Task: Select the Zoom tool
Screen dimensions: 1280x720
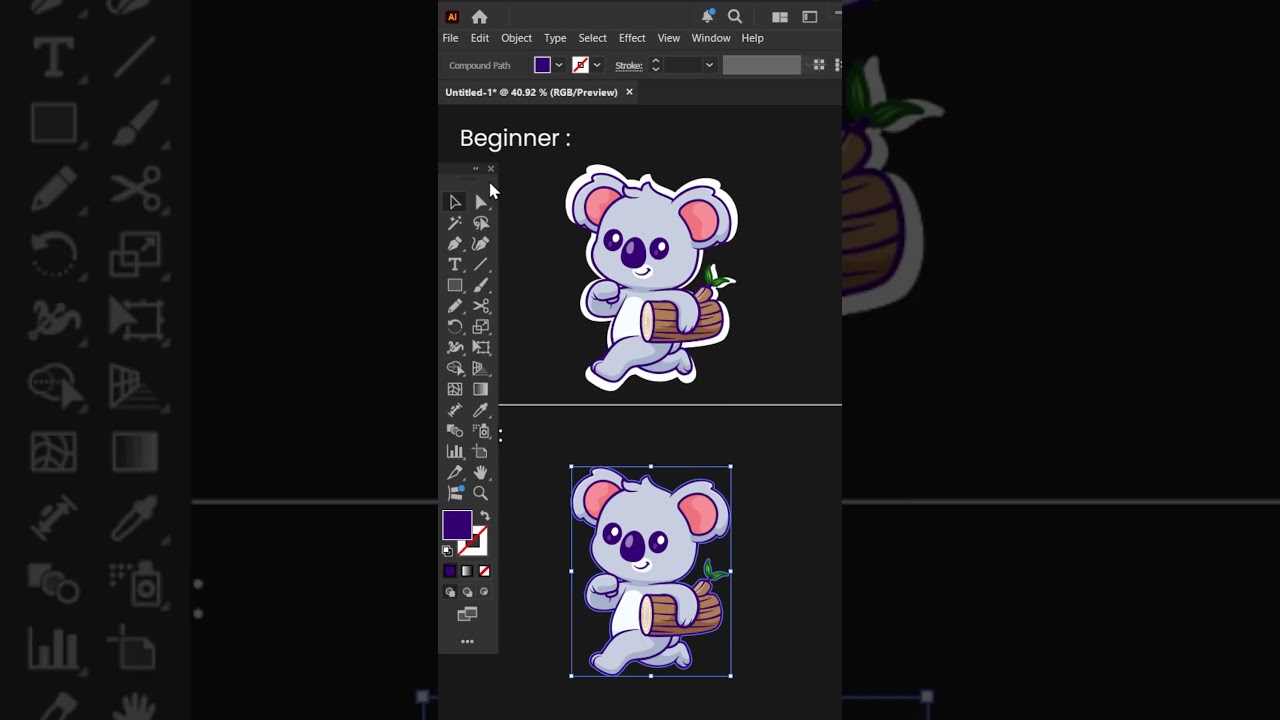Action: point(481,493)
